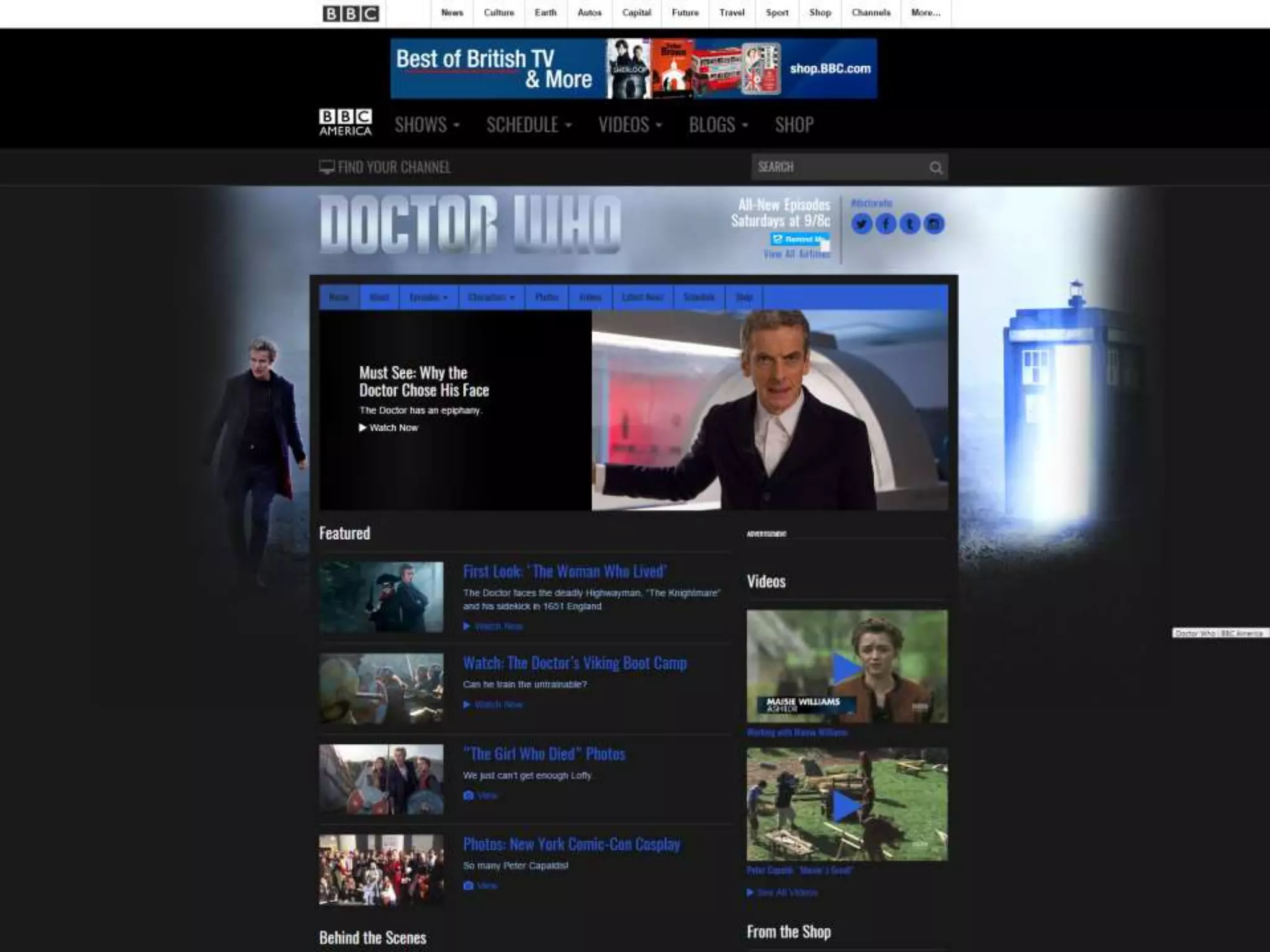Viewport: 1270px width, 952px height.
Task: Open the Doctor Who Tumblr icon
Action: (910, 224)
